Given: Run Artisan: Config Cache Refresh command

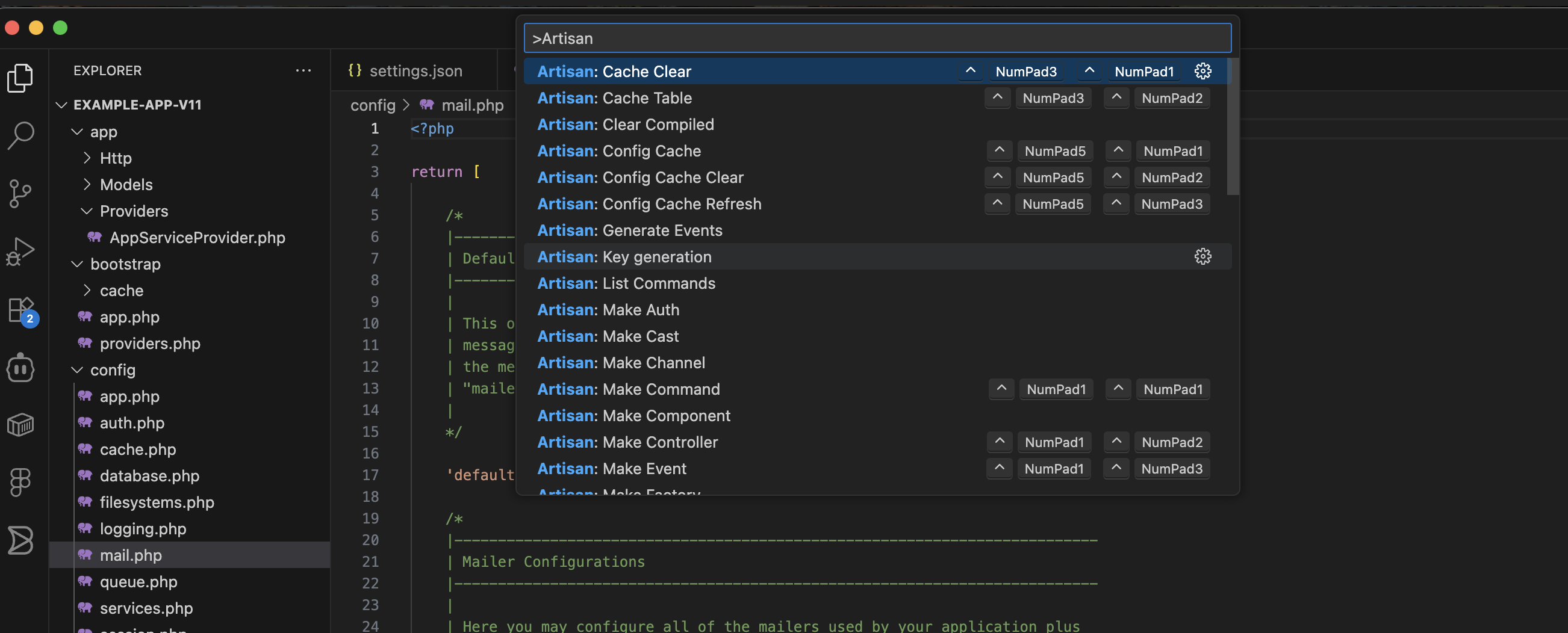Looking at the screenshot, I should tap(877, 204).
